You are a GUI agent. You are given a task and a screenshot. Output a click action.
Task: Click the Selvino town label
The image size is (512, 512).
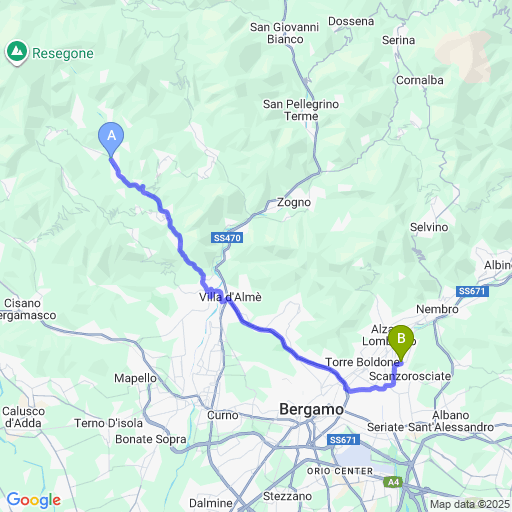click(x=429, y=227)
